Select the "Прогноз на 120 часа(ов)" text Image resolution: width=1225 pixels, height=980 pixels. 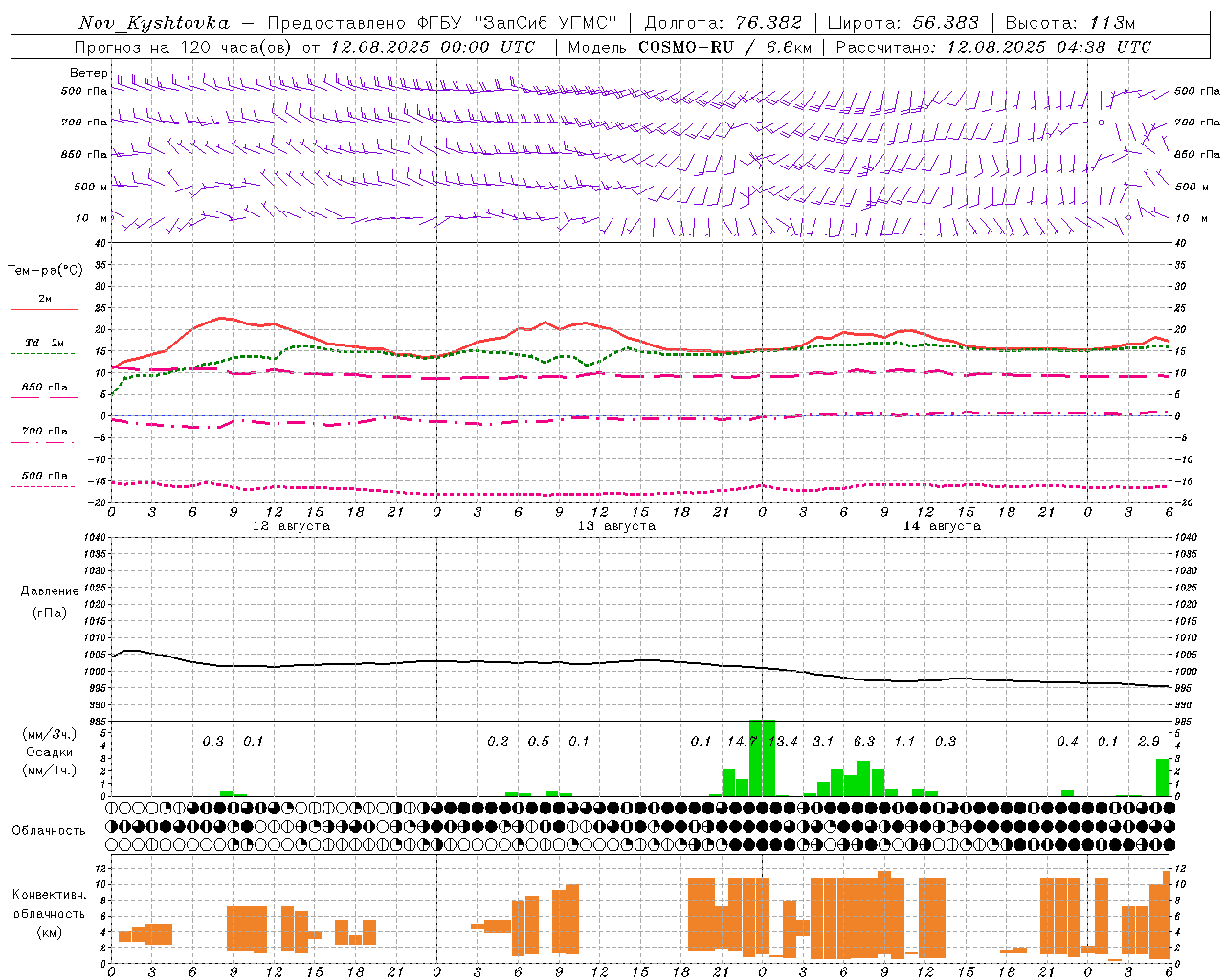click(184, 47)
